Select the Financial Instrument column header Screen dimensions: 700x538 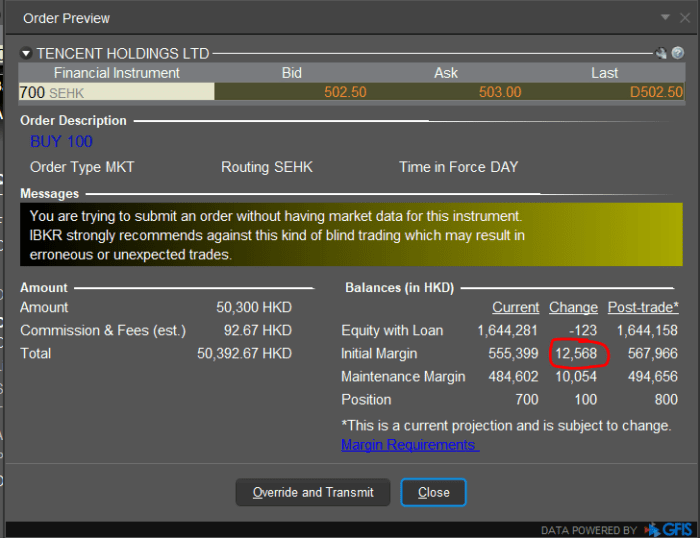117,73
